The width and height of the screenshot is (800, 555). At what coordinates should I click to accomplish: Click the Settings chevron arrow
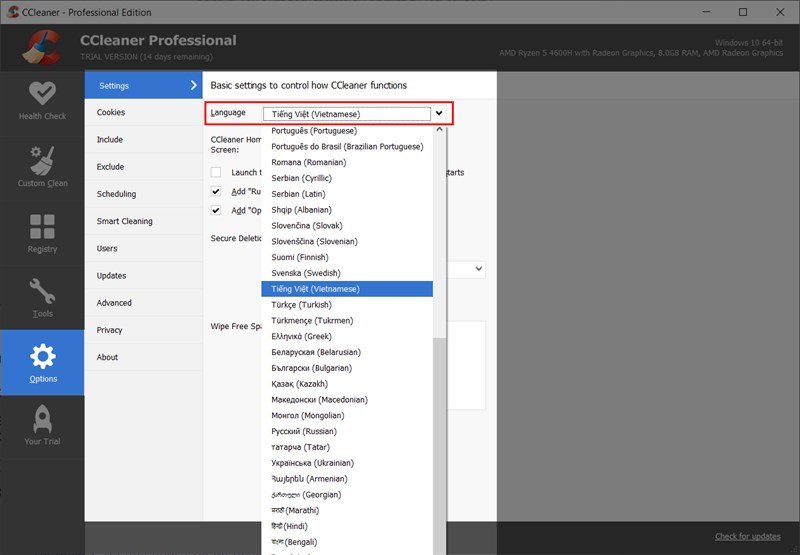click(x=193, y=85)
